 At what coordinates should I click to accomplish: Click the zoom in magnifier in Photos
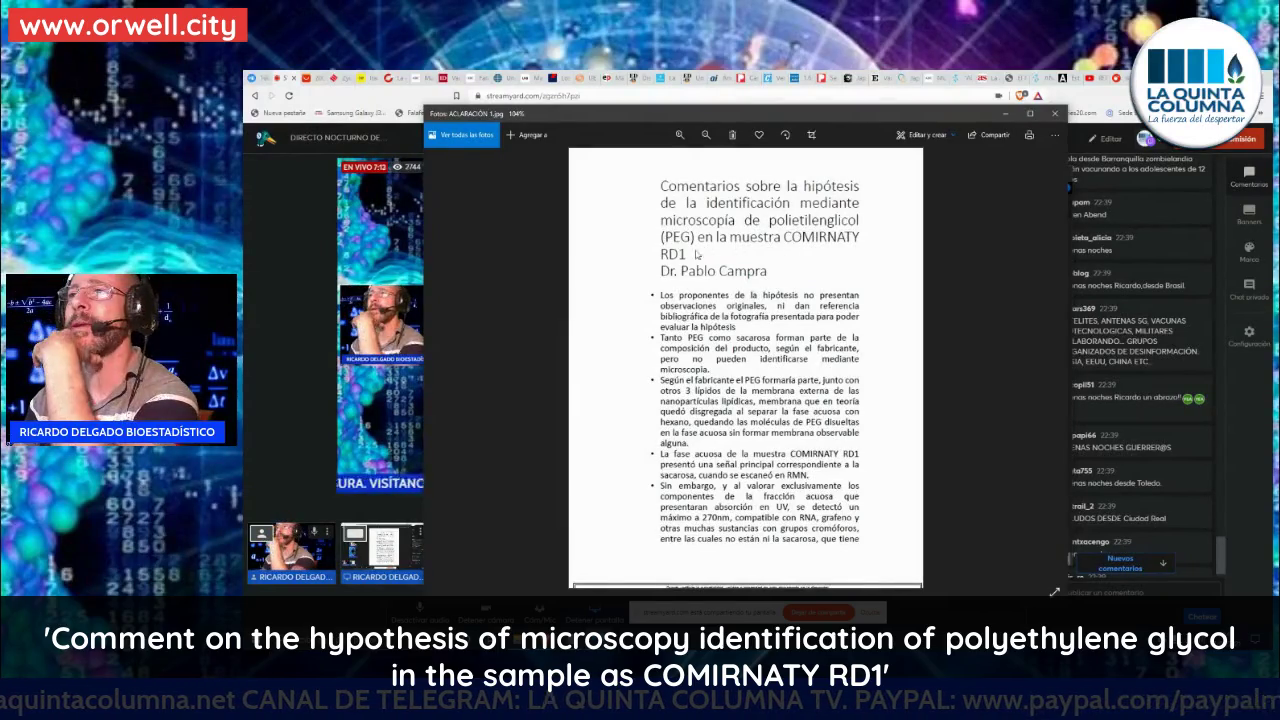(x=680, y=135)
